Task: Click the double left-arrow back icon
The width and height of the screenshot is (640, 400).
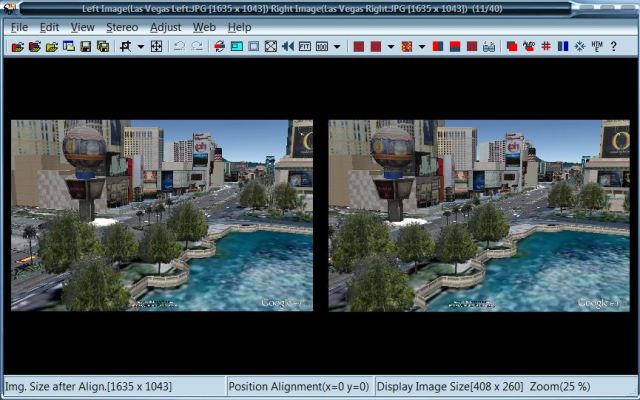Action: tap(288, 47)
